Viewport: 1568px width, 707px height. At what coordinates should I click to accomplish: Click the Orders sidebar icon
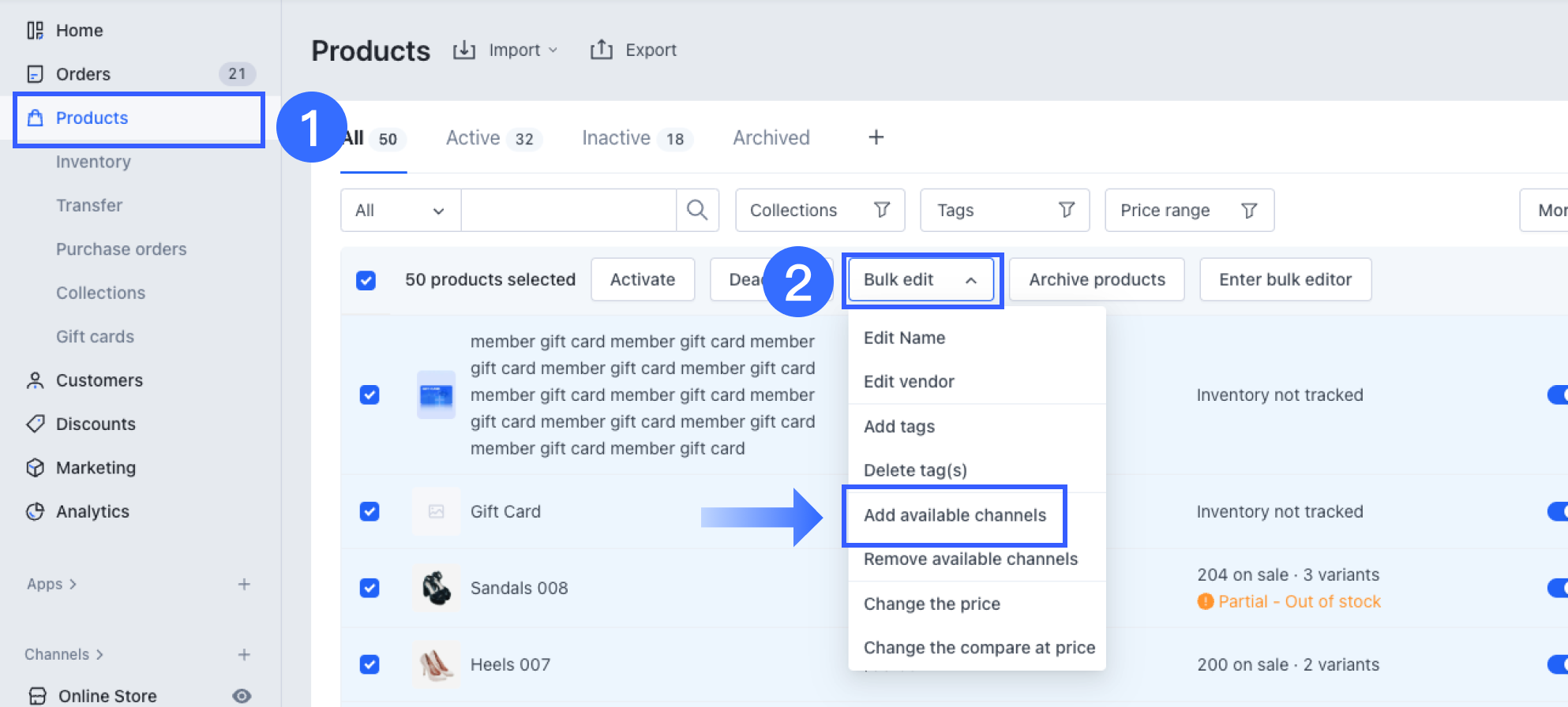point(35,74)
